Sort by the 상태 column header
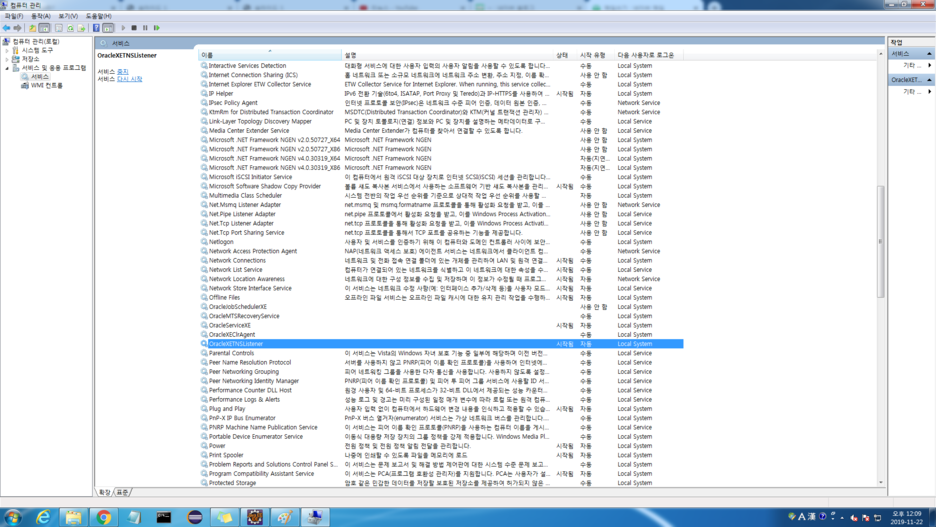Image resolution: width=936 pixels, height=527 pixels. point(565,55)
